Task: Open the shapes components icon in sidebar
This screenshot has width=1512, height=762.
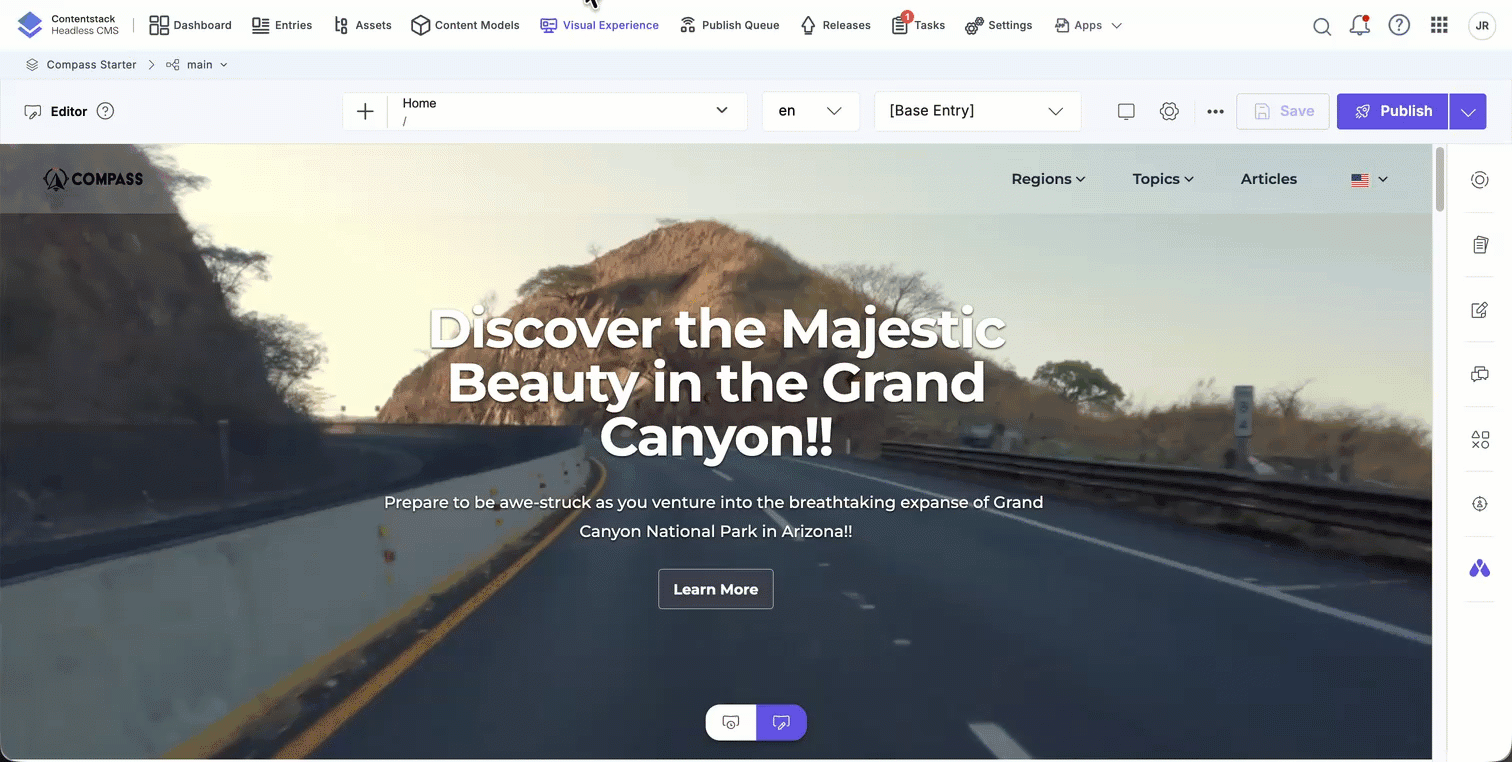Action: 1480,439
